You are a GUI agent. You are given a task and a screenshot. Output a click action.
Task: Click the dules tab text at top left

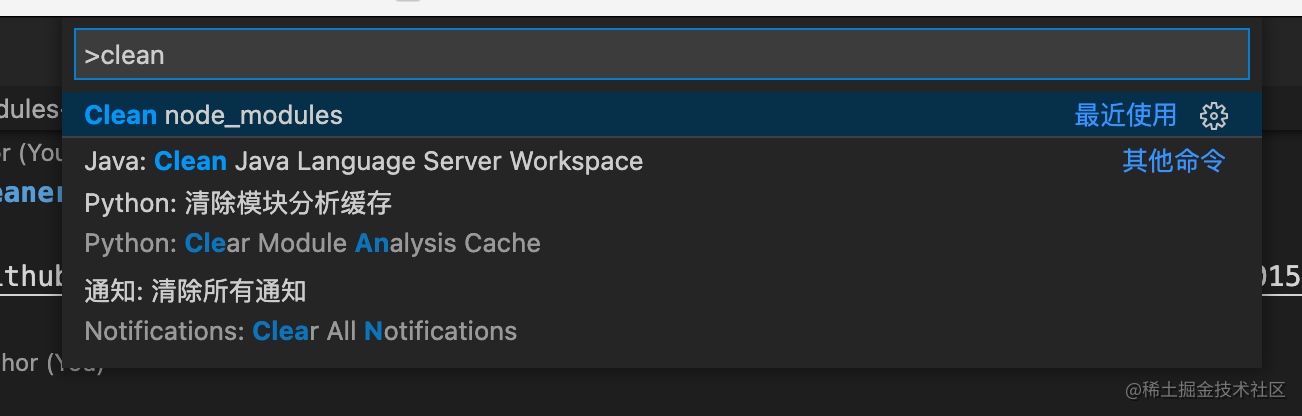coord(28,109)
